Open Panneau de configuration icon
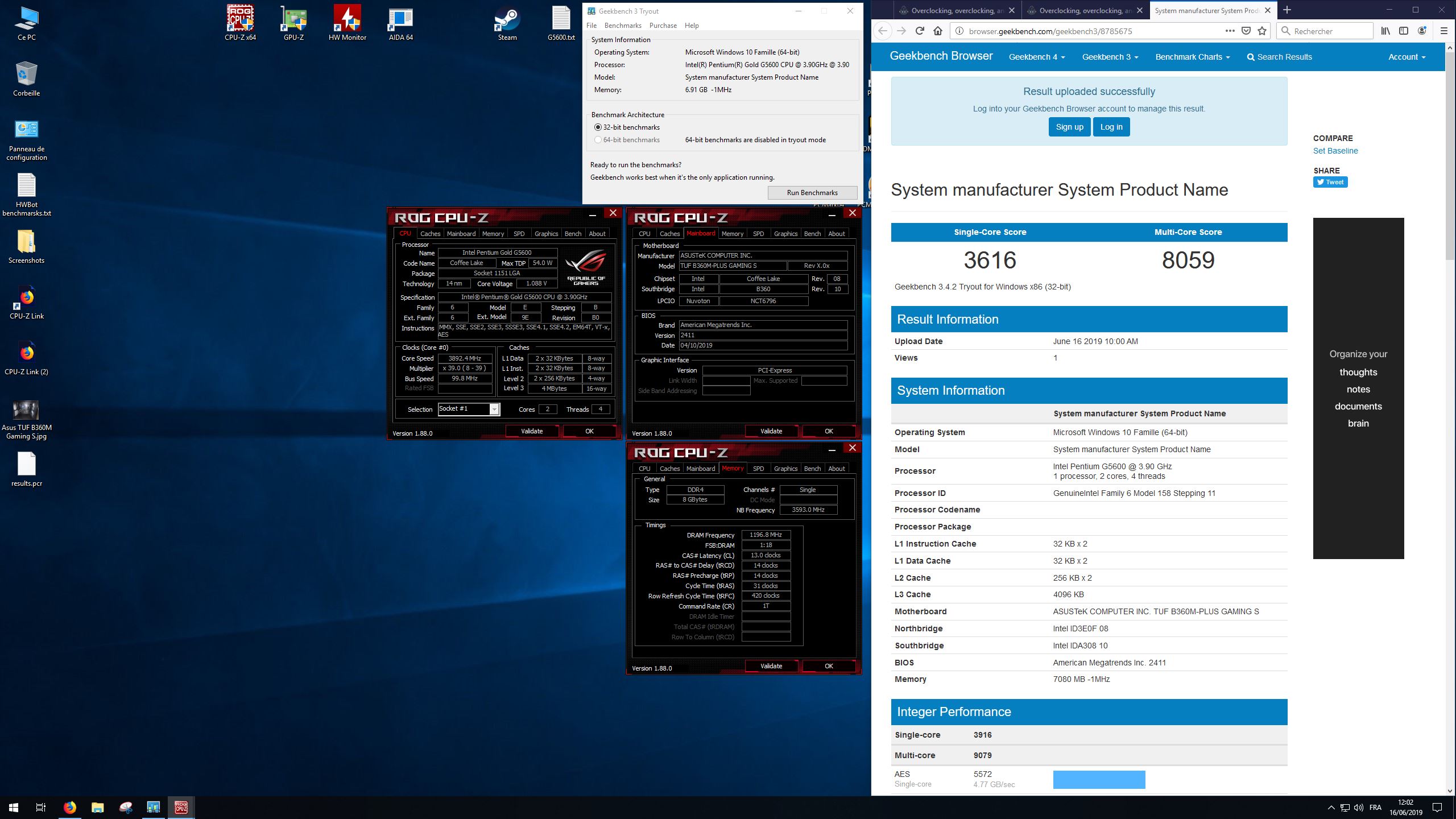Screen dimensions: 1456x819 [26, 140]
